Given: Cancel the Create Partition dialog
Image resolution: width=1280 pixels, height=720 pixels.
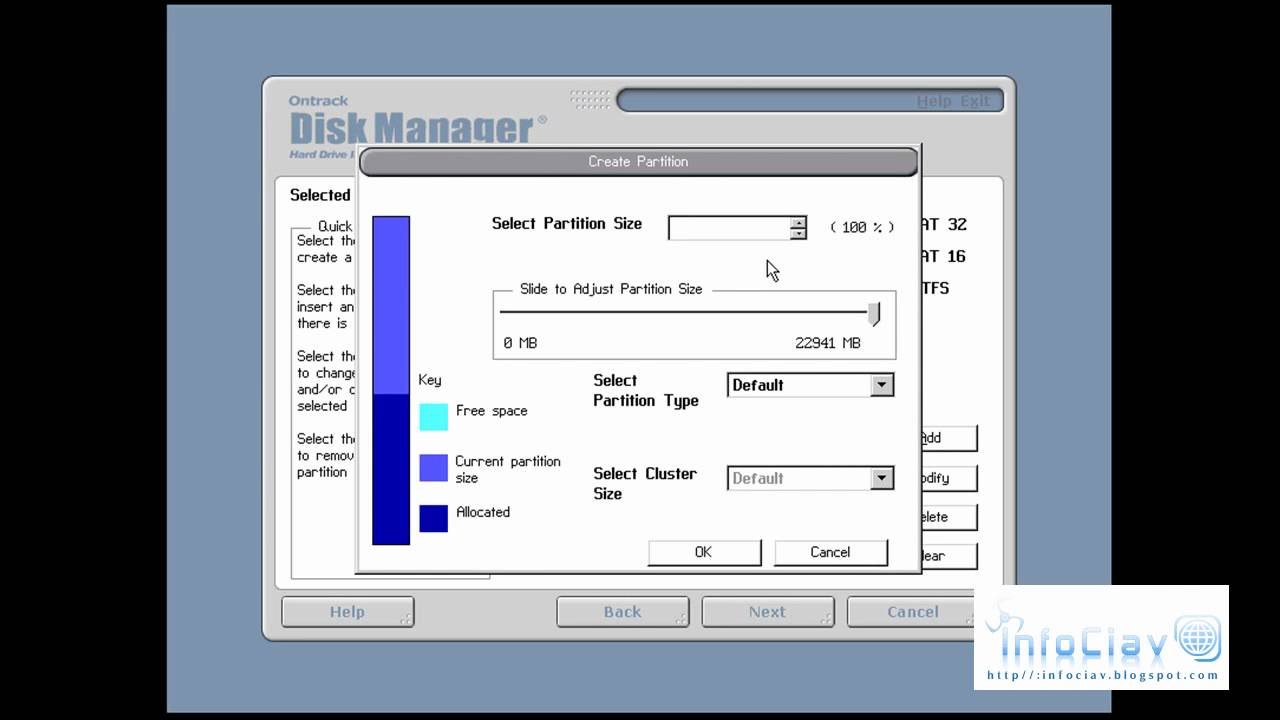Looking at the screenshot, I should (x=830, y=552).
